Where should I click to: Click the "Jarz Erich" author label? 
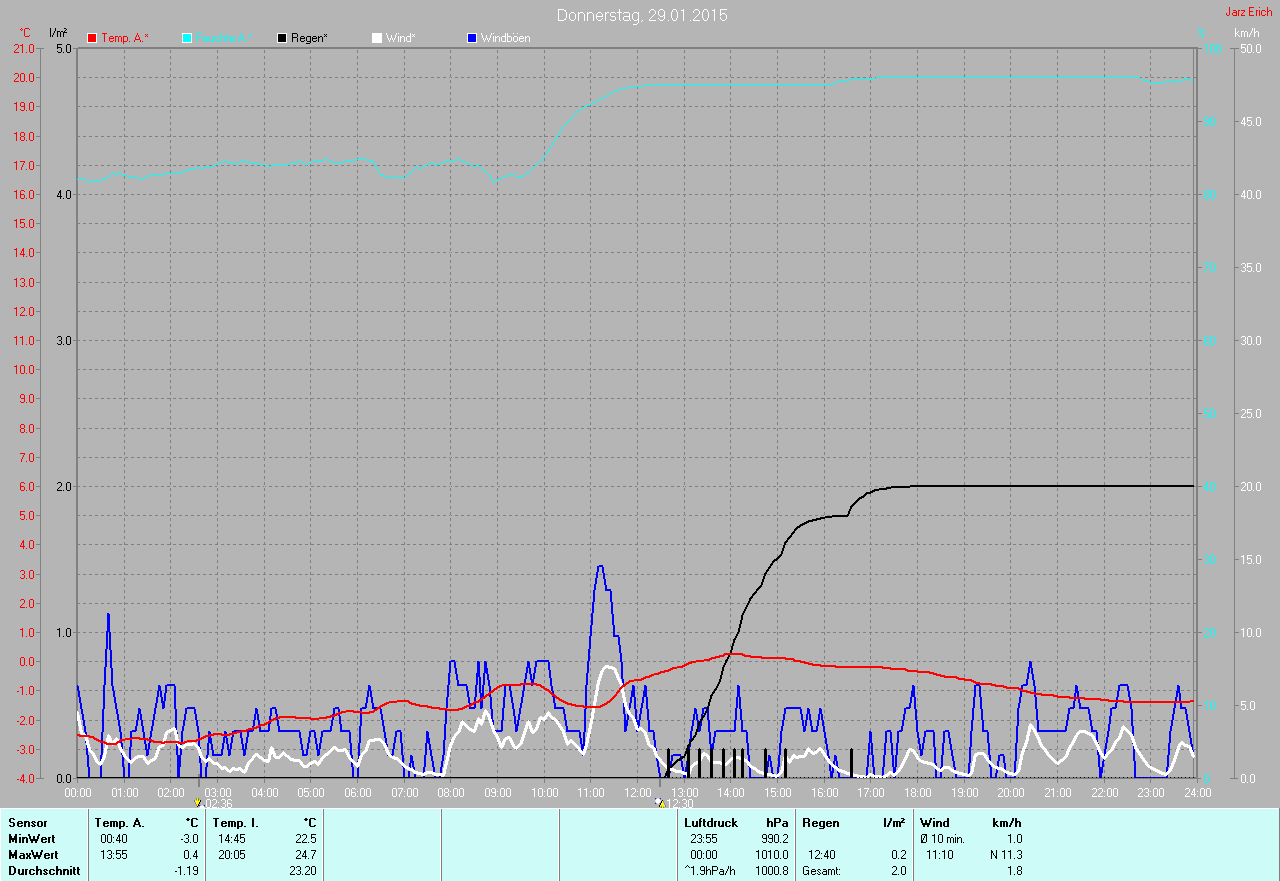(x=1249, y=12)
